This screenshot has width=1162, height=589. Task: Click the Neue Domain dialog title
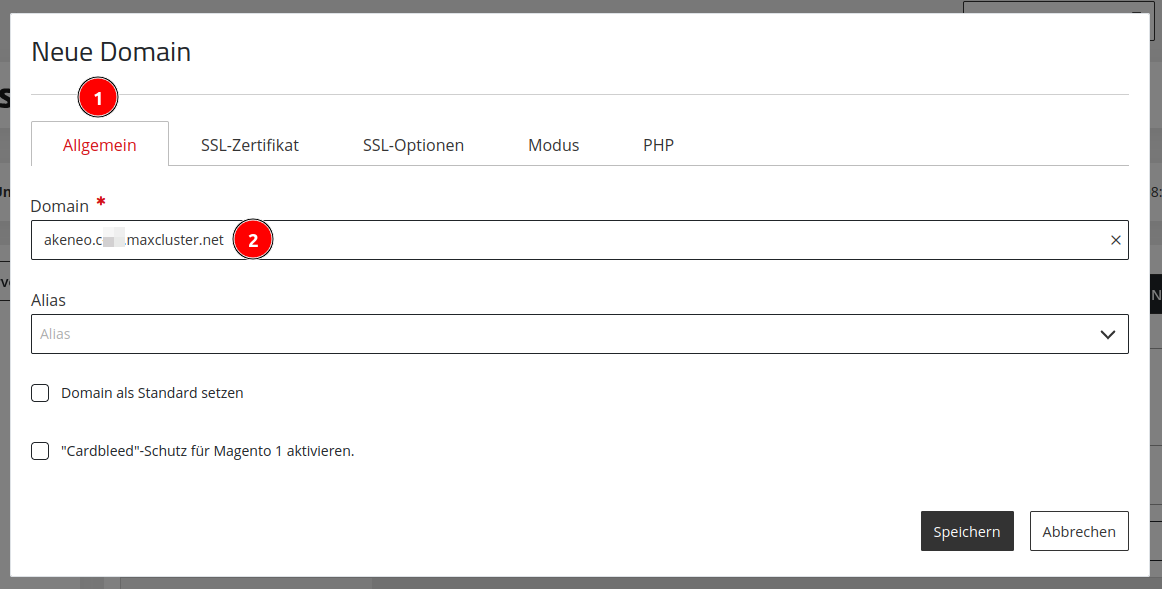[x=111, y=52]
